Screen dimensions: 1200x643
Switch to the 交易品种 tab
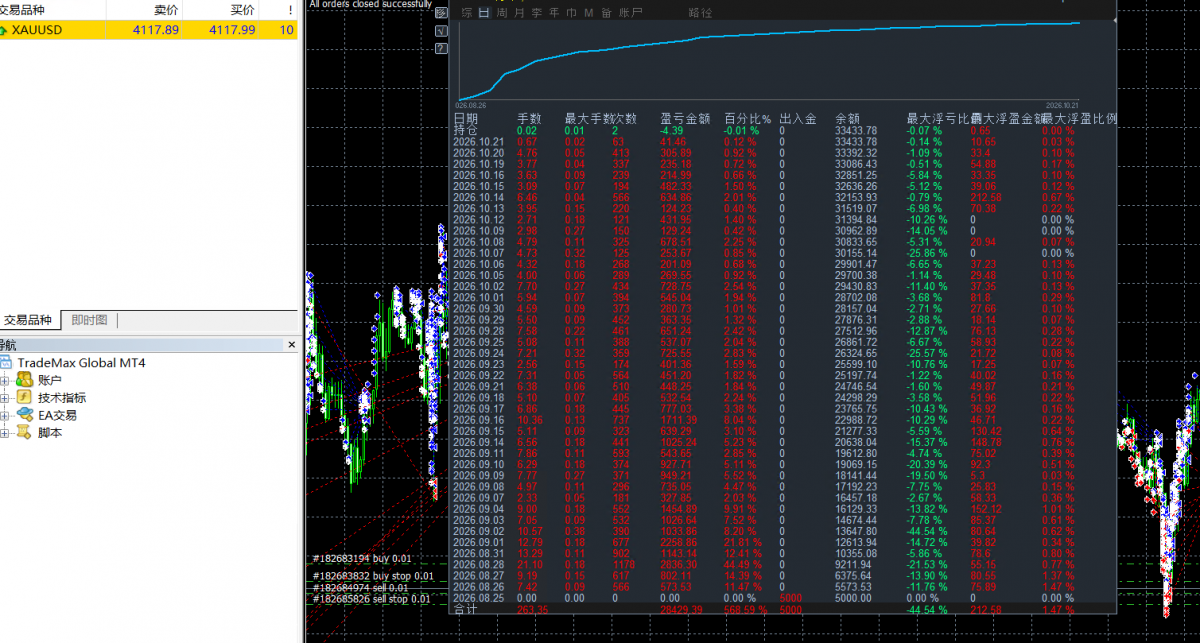pos(28,320)
